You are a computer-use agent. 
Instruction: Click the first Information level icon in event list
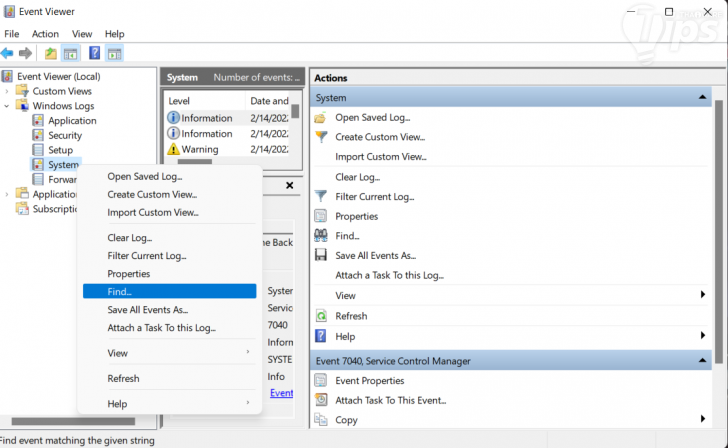(173, 118)
